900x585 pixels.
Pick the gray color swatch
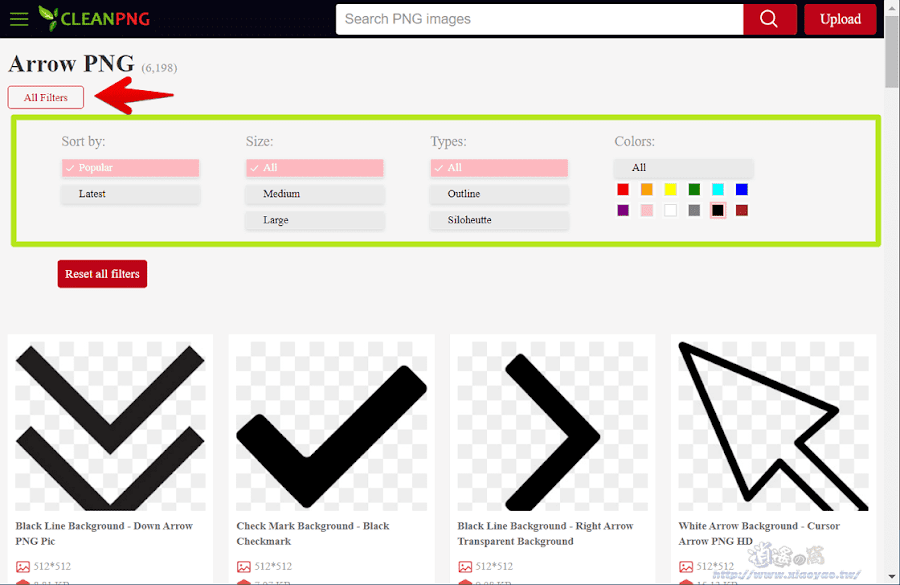(695, 211)
